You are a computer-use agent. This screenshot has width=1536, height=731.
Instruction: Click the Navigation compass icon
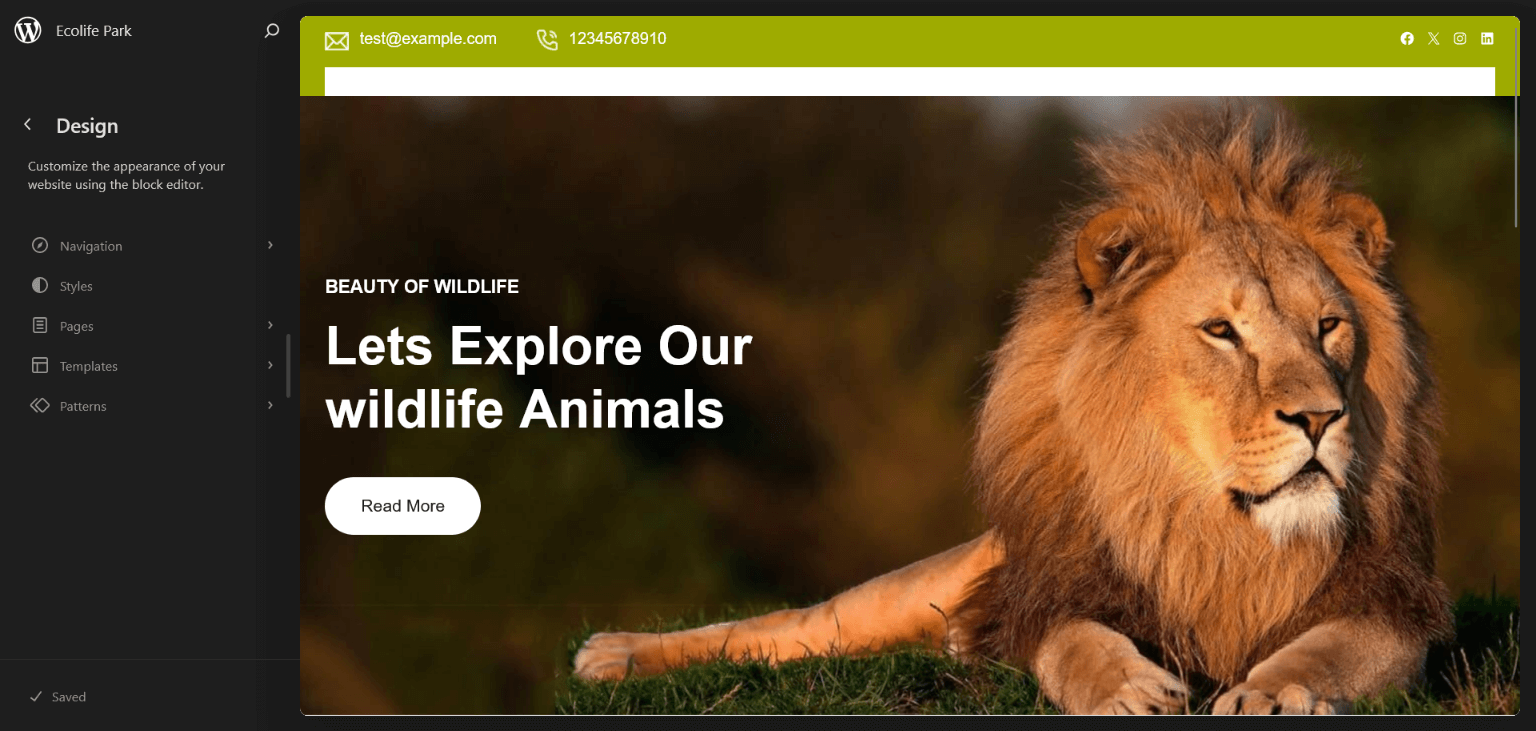point(40,246)
